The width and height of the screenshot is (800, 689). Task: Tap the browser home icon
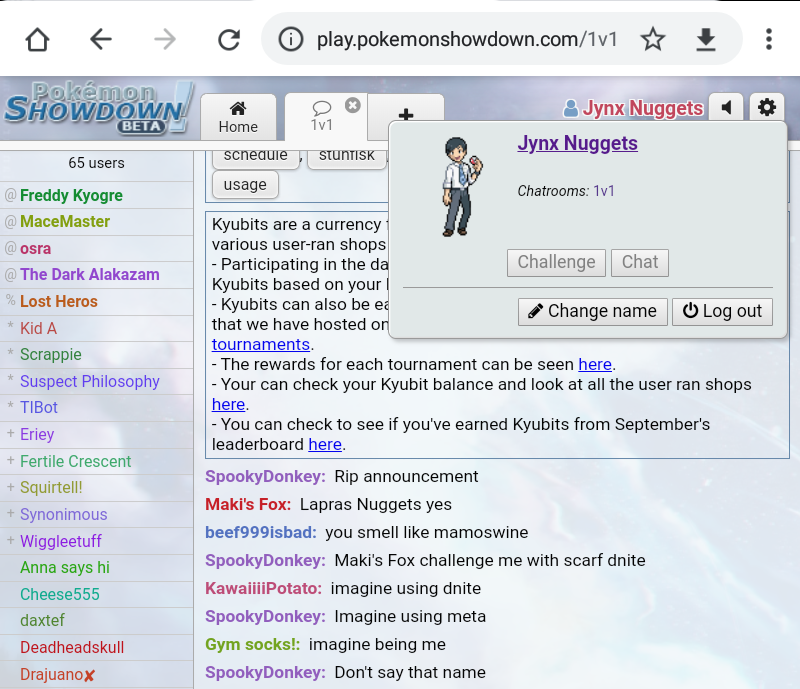point(37,39)
